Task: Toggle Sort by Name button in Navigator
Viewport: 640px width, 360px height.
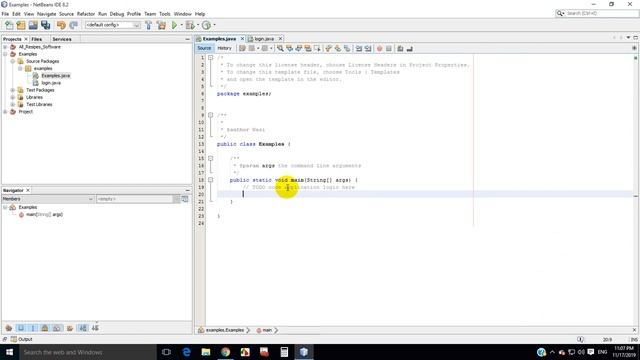Action: click(x=83, y=328)
